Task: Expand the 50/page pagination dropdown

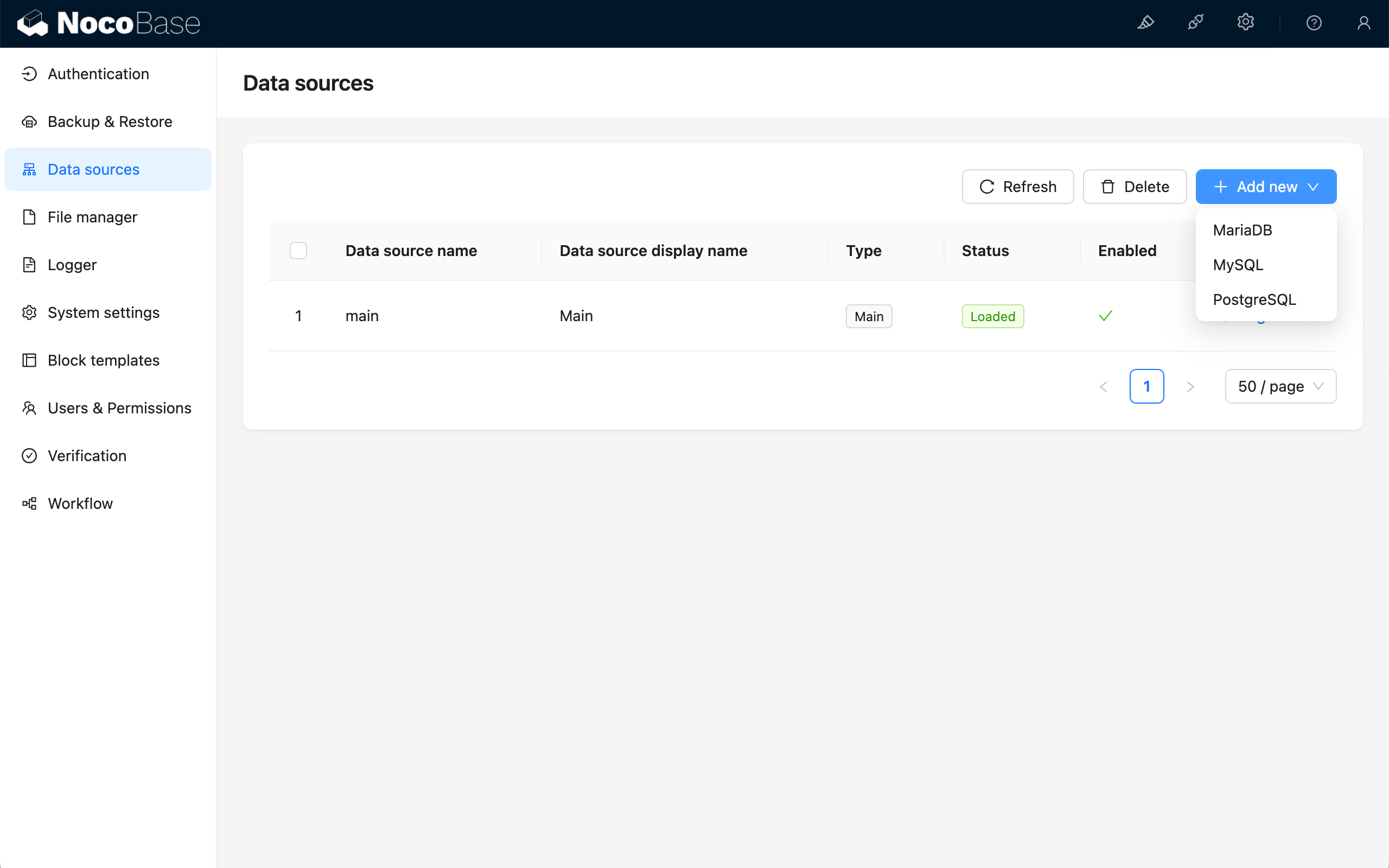Action: click(1281, 386)
